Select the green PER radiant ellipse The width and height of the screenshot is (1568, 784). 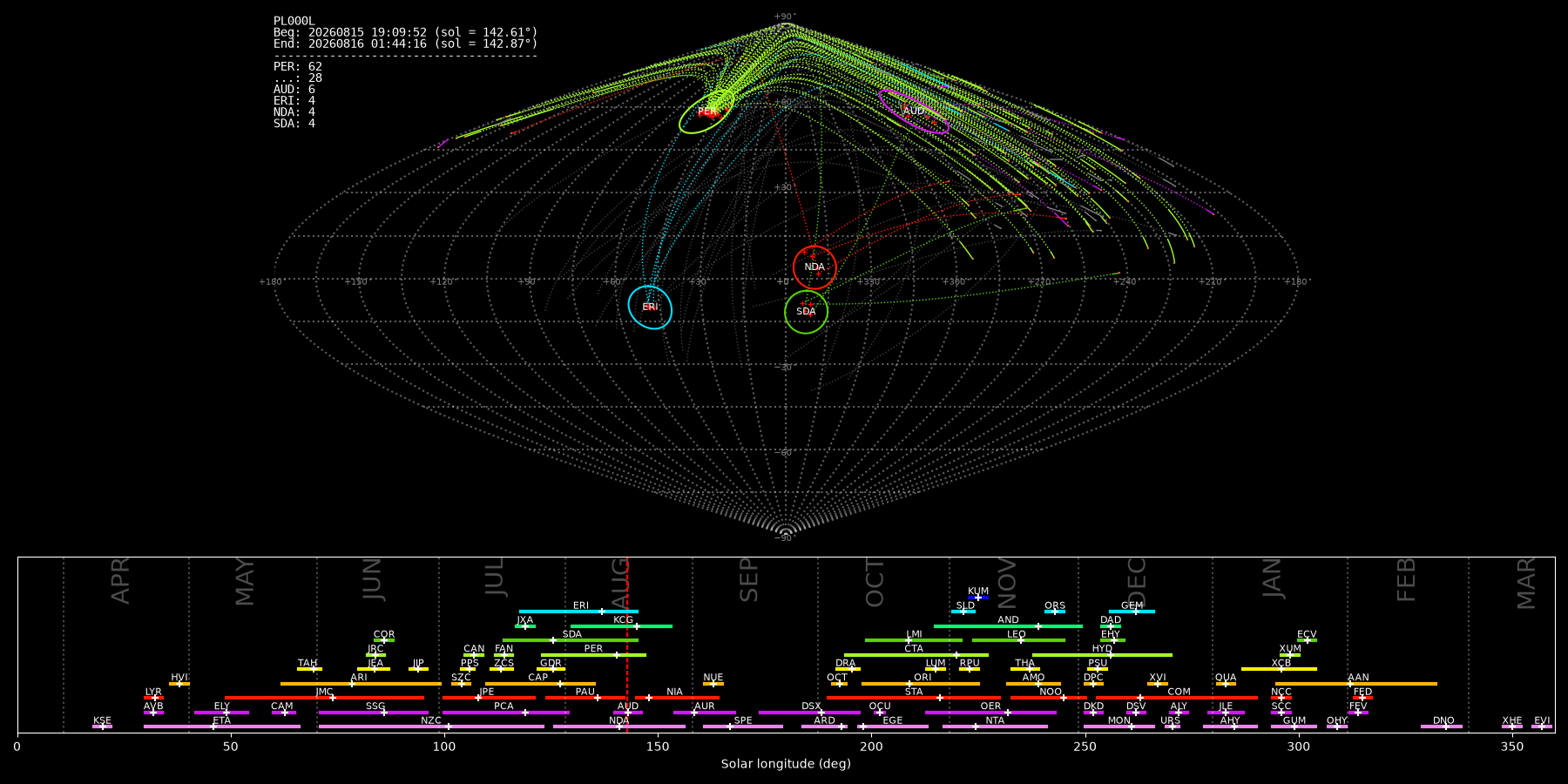click(x=706, y=112)
